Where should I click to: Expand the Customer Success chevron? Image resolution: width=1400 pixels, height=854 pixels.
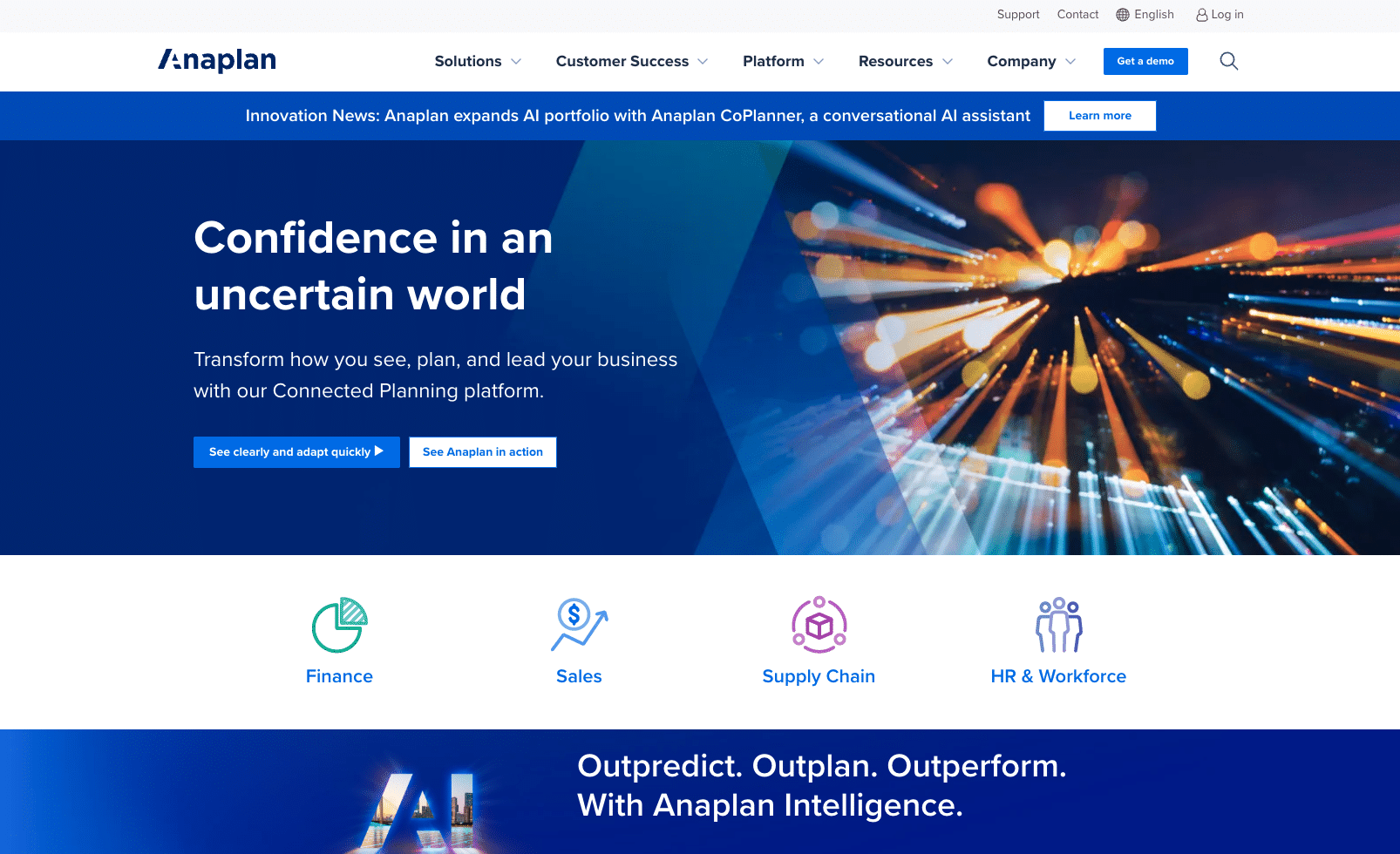[703, 62]
